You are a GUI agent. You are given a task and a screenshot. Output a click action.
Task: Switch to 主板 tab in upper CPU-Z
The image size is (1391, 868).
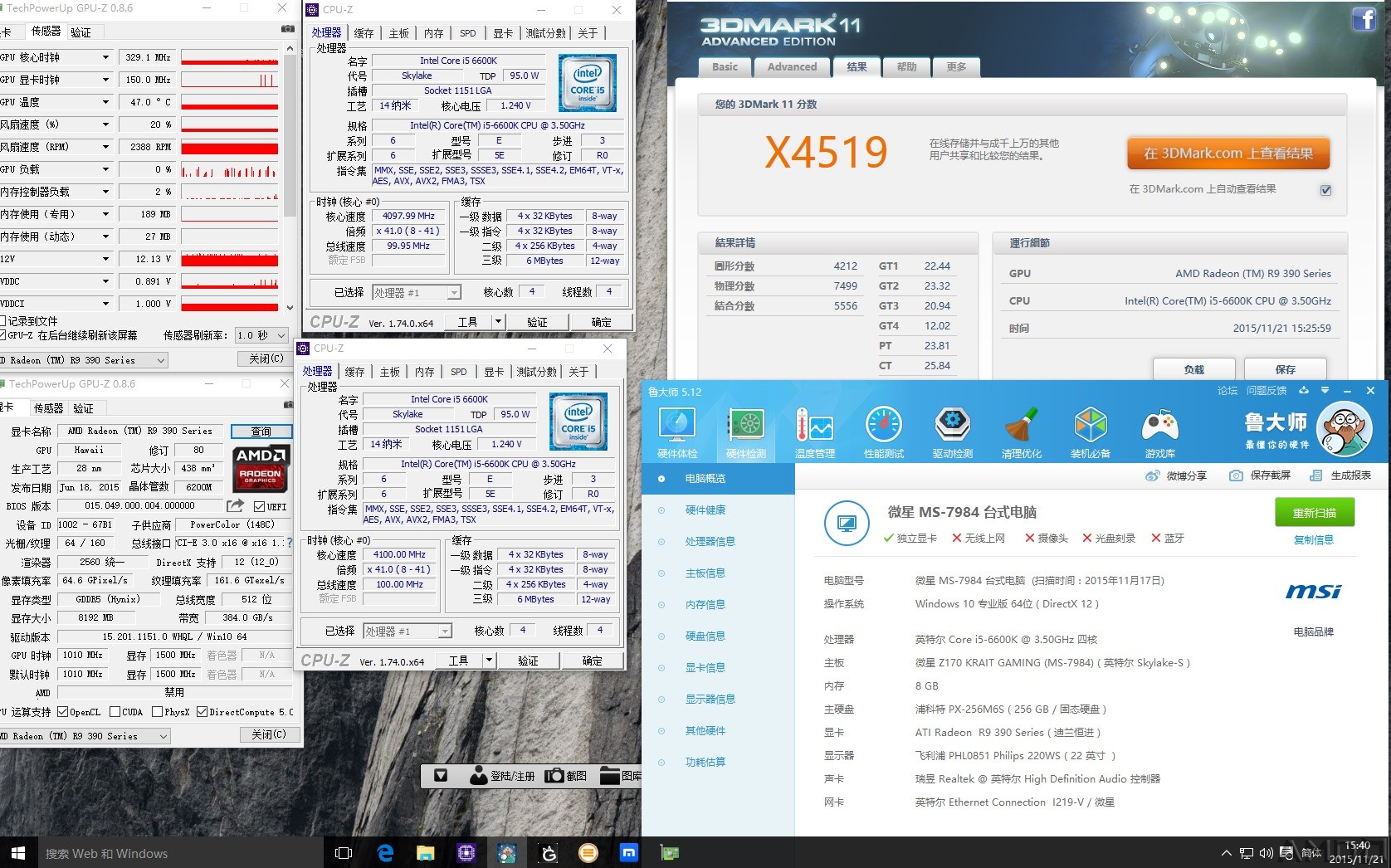point(399,33)
